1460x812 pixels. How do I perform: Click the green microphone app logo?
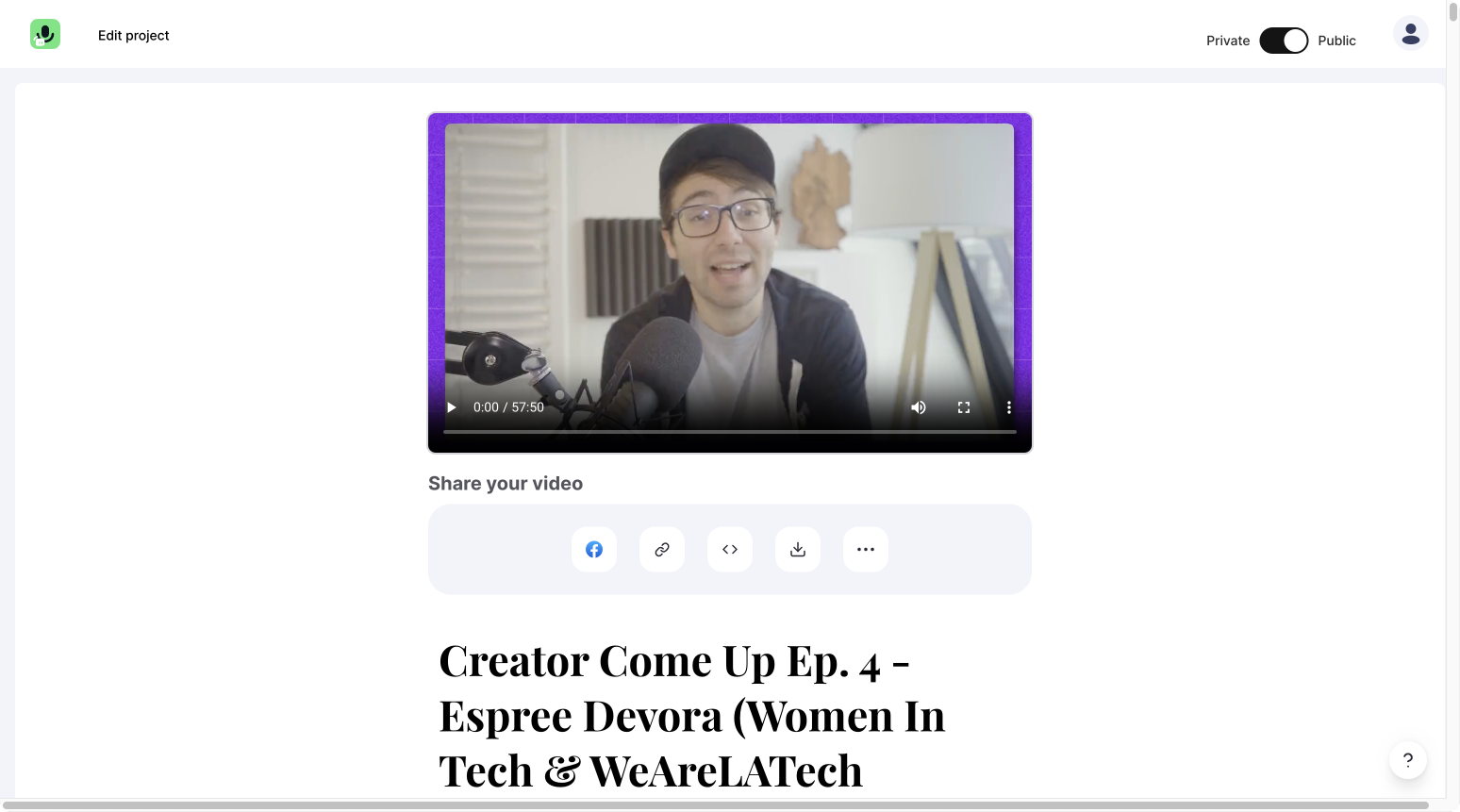pyautogui.click(x=45, y=34)
